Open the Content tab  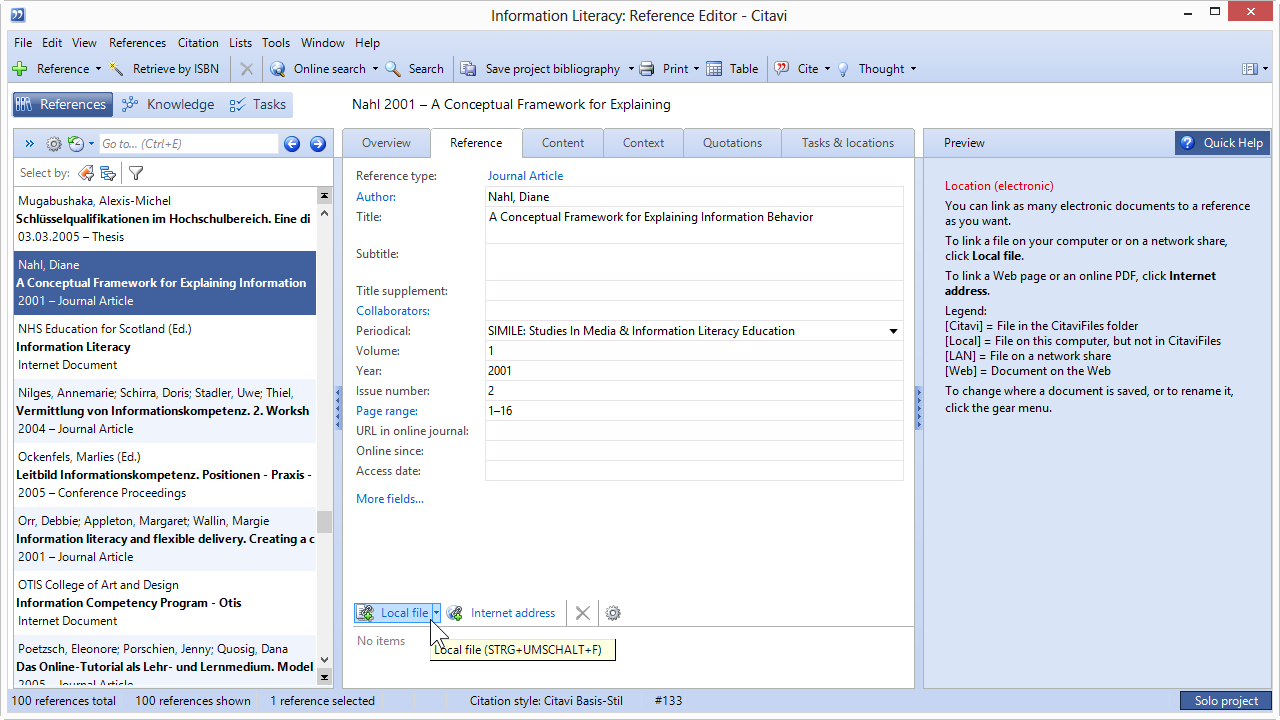point(563,143)
